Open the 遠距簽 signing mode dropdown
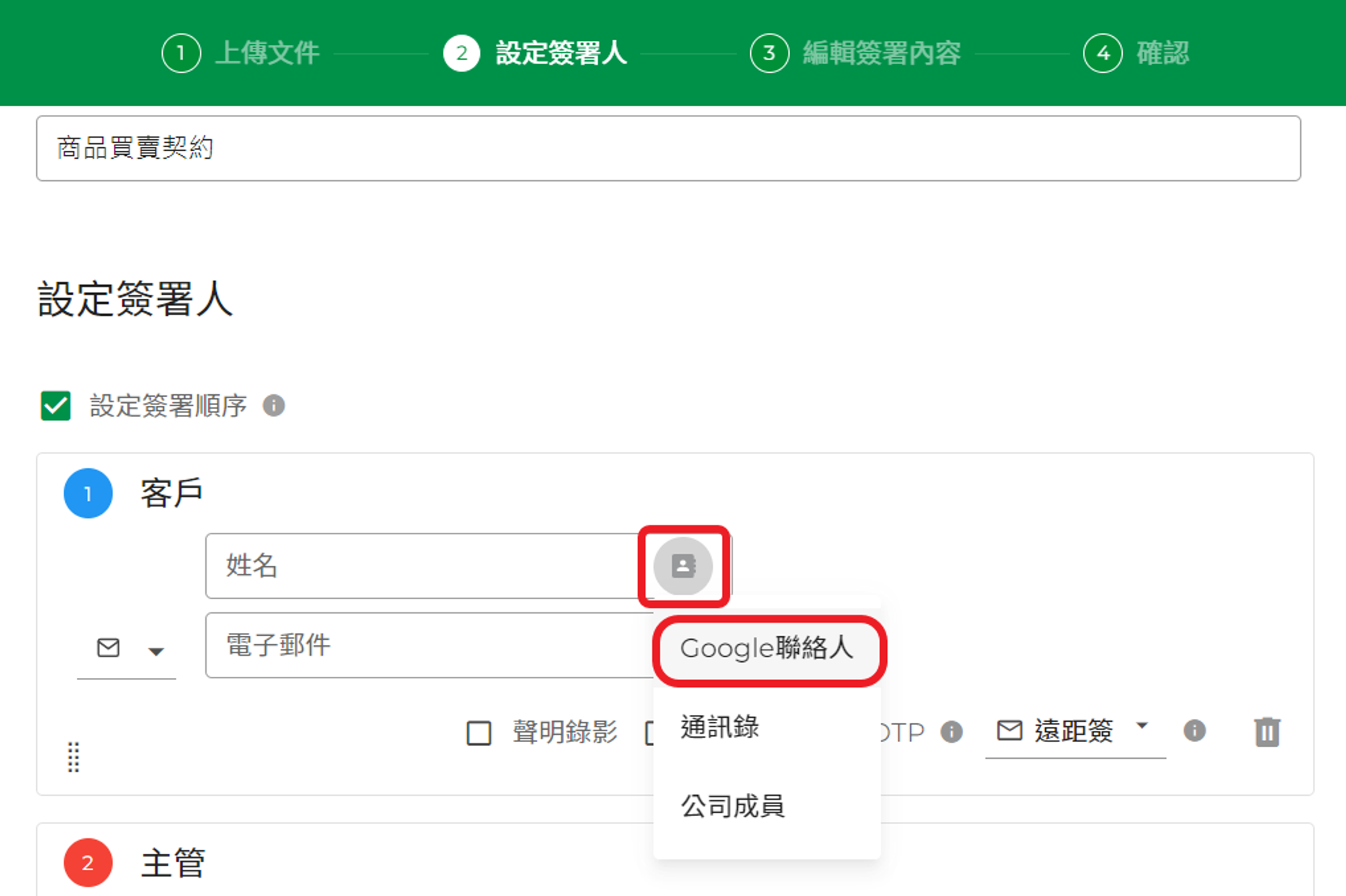 [1075, 731]
